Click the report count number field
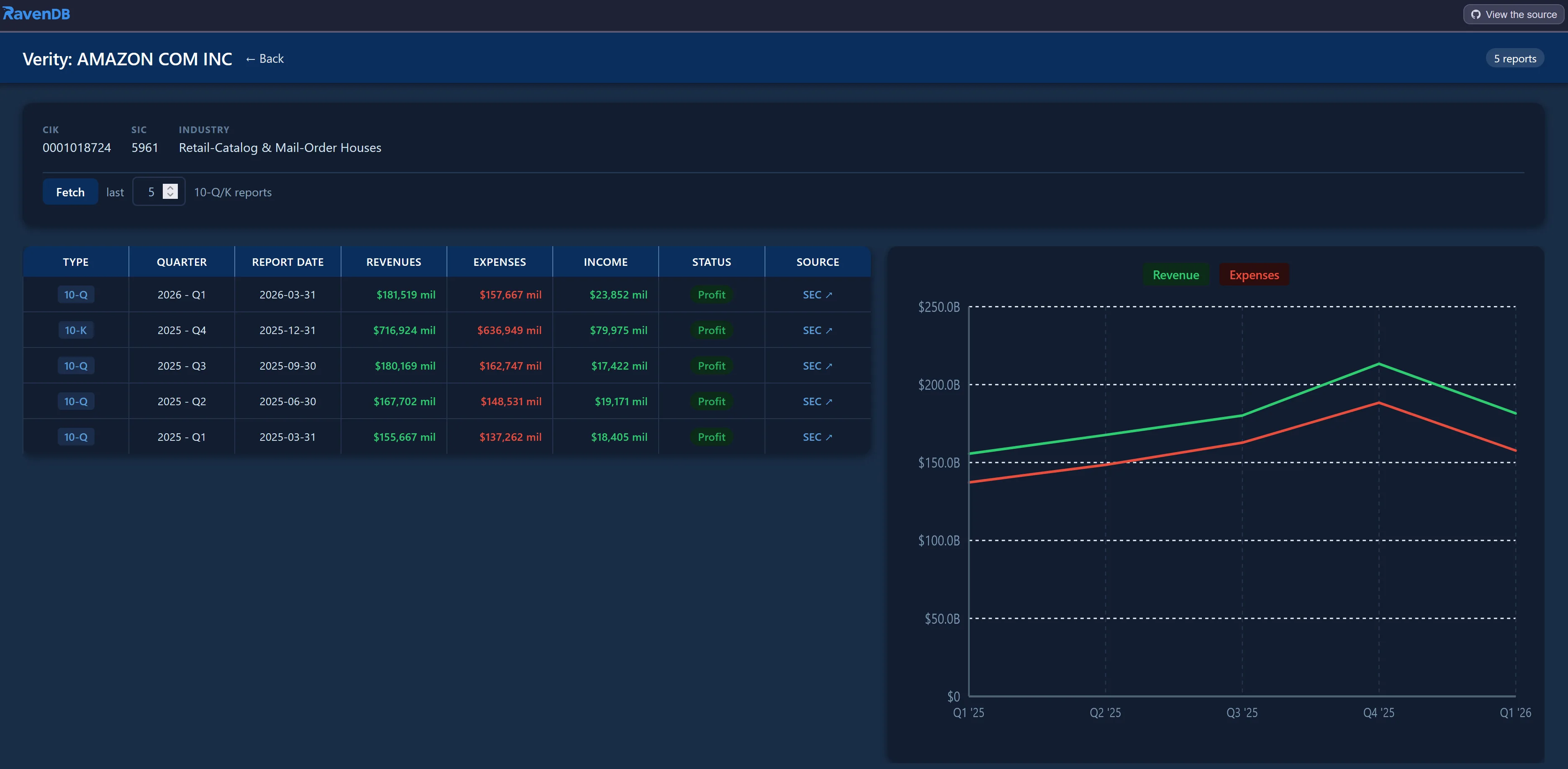The image size is (1568, 769). click(x=158, y=192)
